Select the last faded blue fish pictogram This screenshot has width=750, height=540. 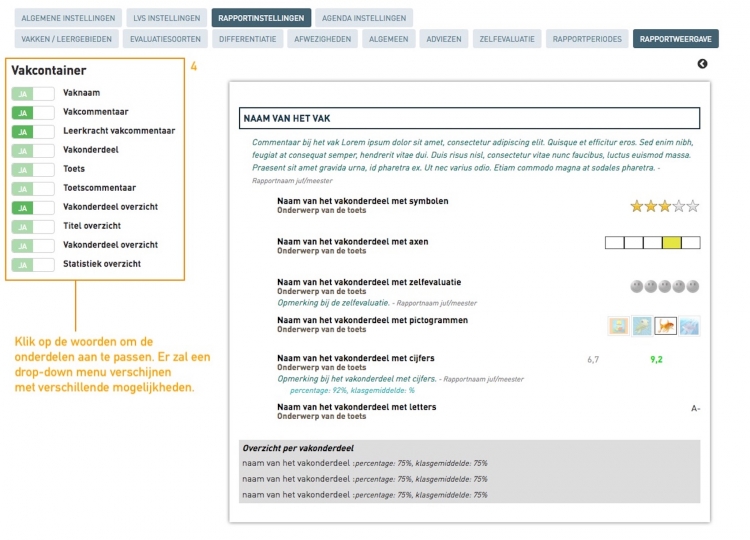[x=689, y=326]
